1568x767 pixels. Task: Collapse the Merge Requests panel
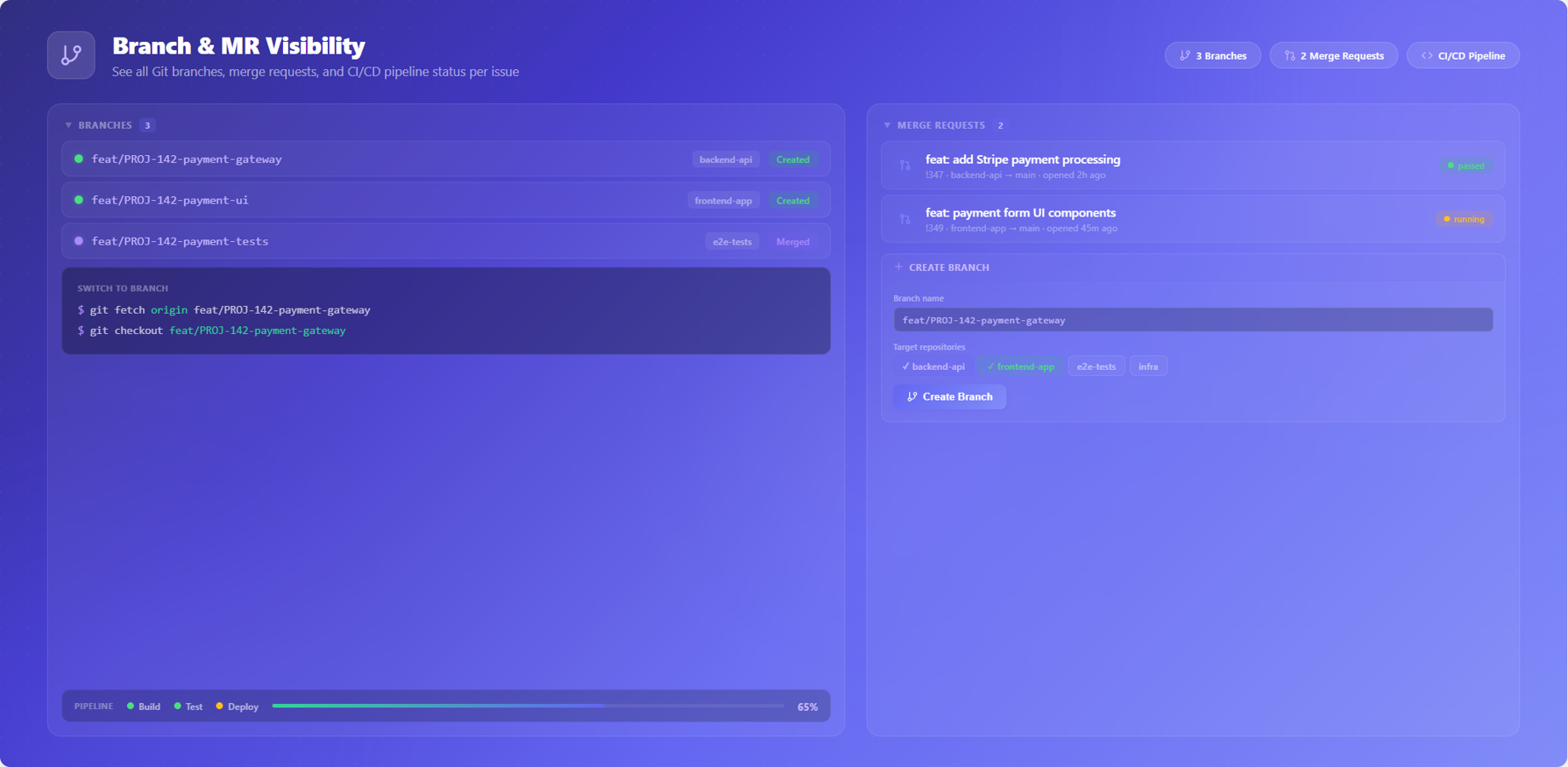click(886, 124)
